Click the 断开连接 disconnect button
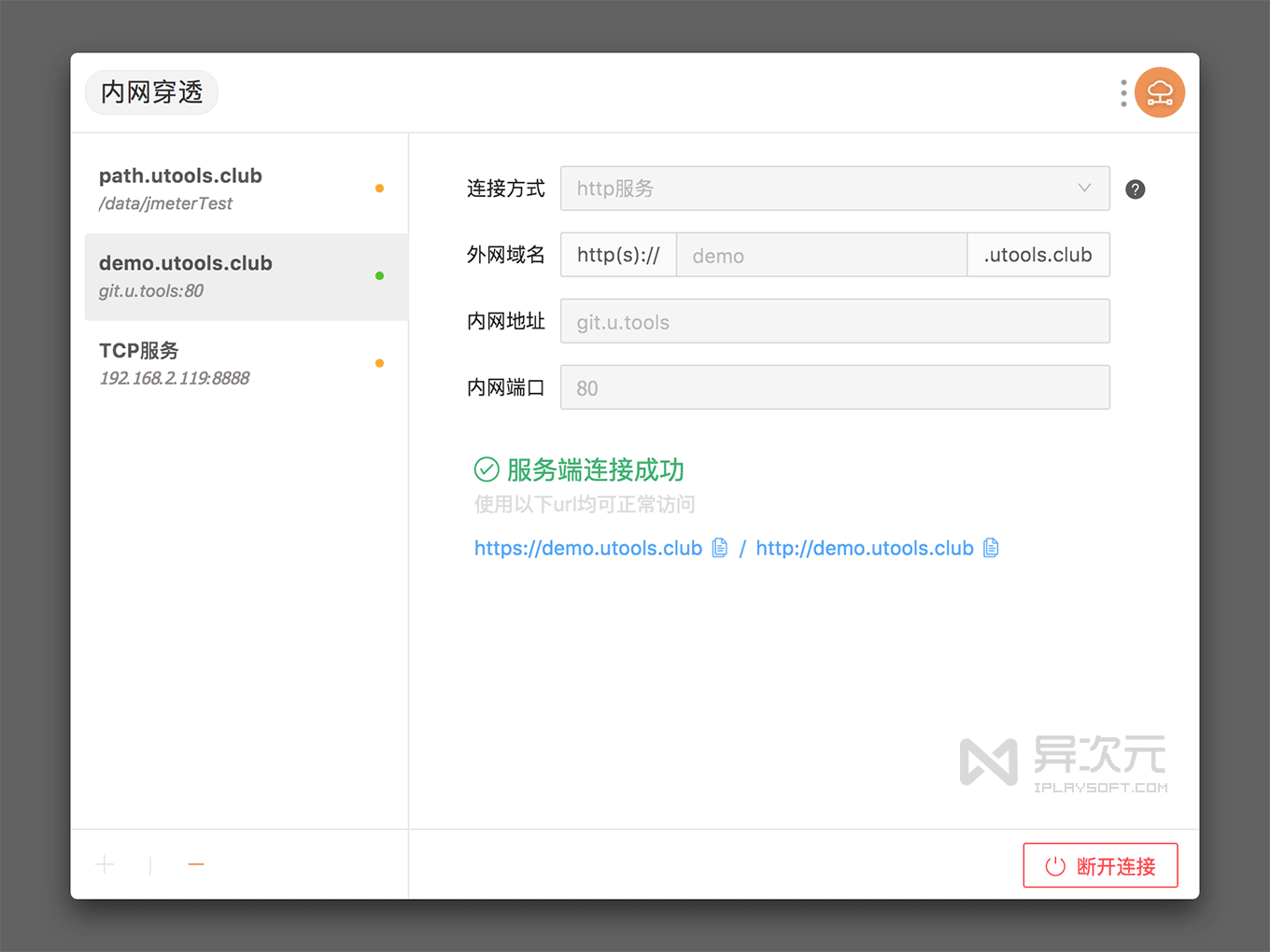This screenshot has height=952, width=1270. pos(1100,865)
